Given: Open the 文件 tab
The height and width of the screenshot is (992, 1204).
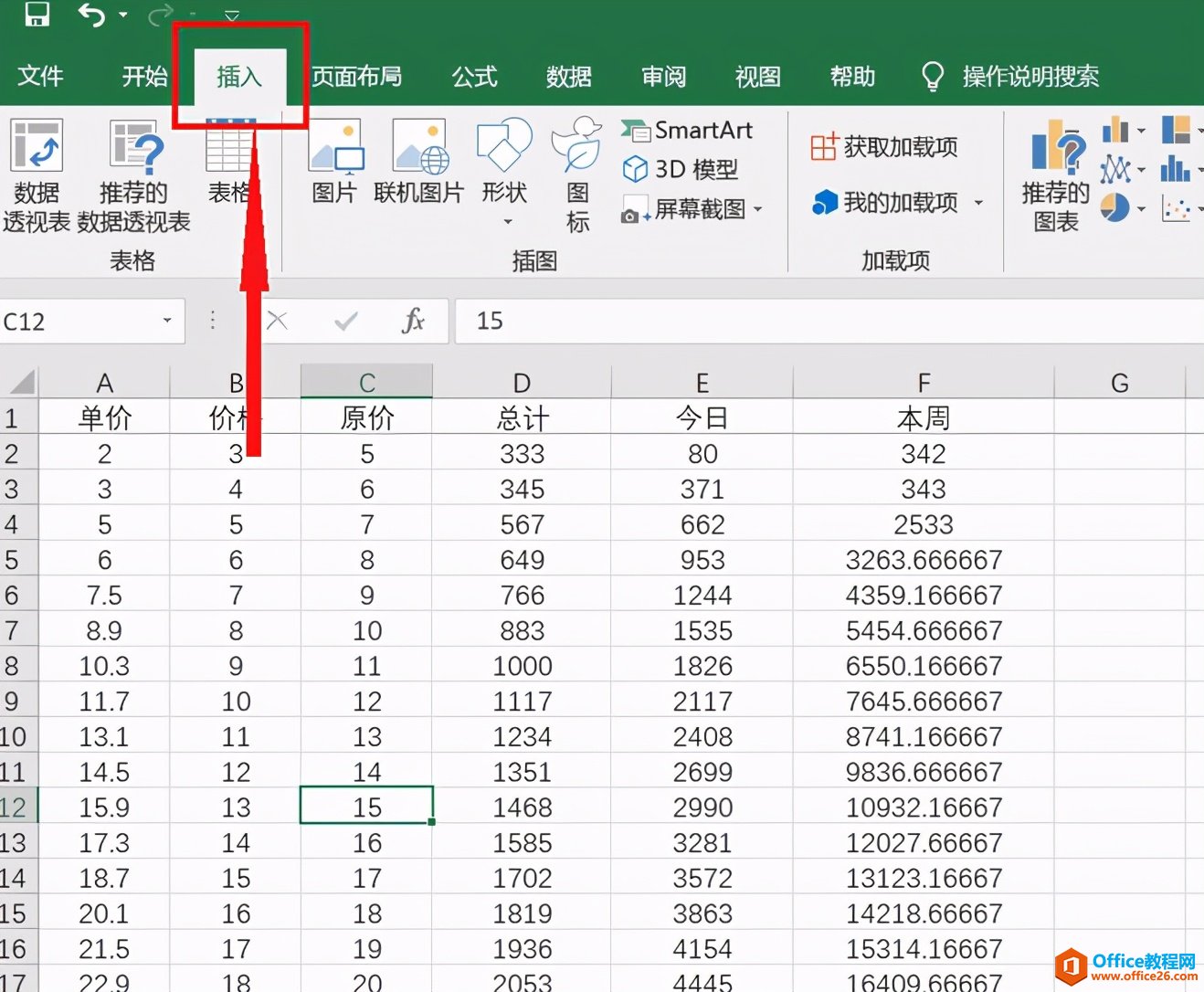Looking at the screenshot, I should pyautogui.click(x=40, y=76).
